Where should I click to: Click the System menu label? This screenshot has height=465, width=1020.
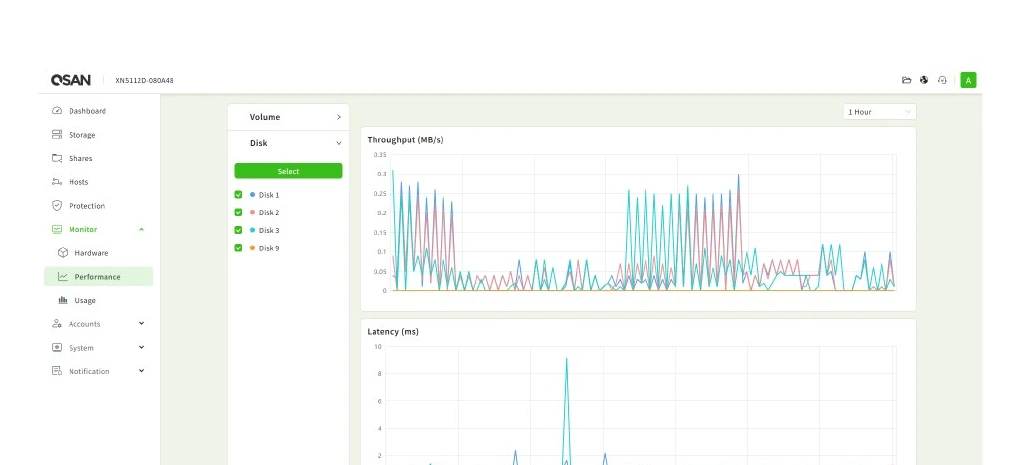[81, 347]
